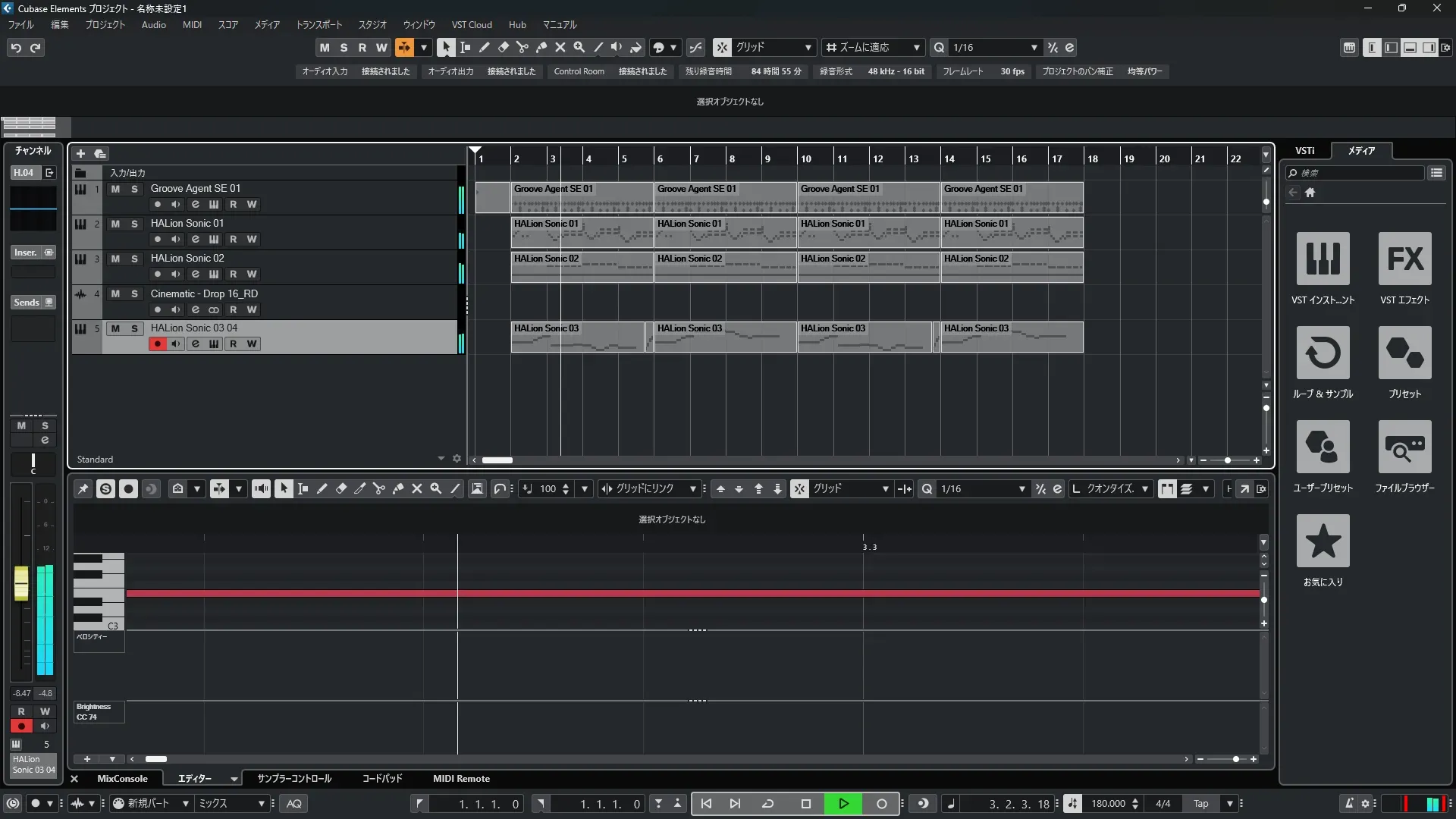1456x819 pixels.
Task: Mute the Groove Agent SE 01 track
Action: (x=115, y=189)
